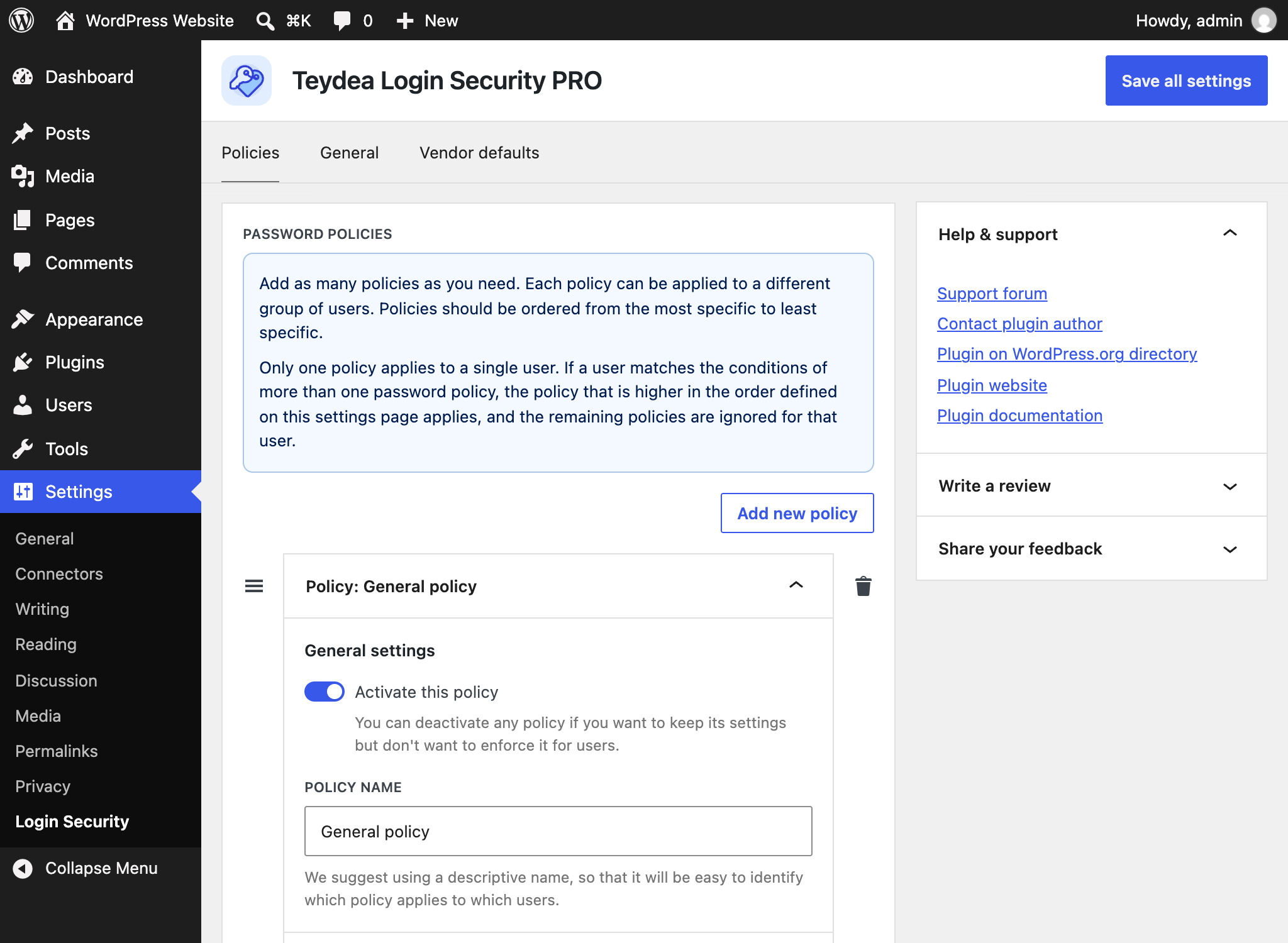Click the Media library icon in main menu
This screenshot has height=943, width=1288.
click(23, 176)
